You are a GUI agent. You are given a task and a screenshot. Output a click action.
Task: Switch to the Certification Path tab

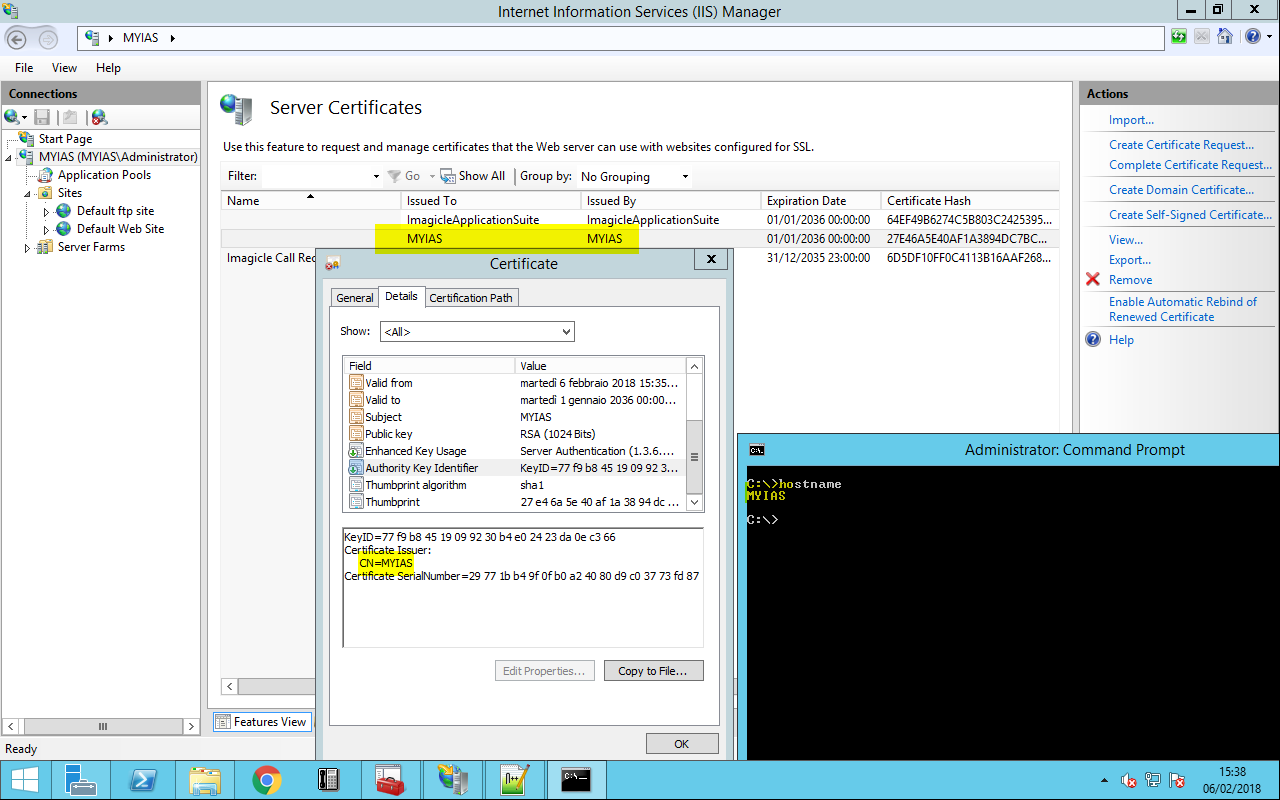tap(471, 298)
